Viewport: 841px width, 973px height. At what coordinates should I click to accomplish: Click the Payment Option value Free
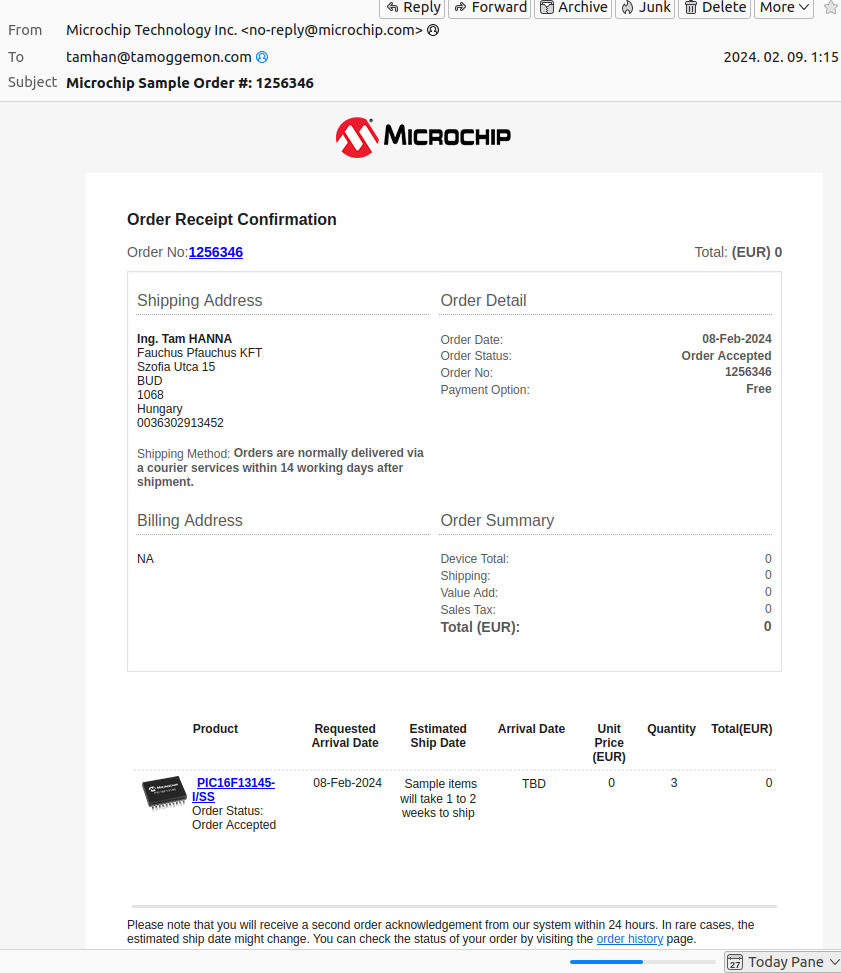tap(758, 389)
